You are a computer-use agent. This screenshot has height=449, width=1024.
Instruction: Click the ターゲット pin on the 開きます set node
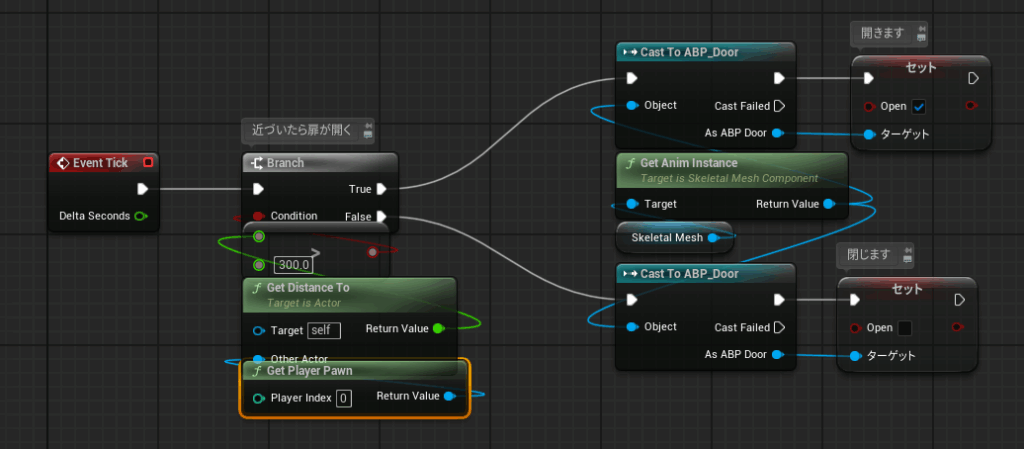(869, 134)
